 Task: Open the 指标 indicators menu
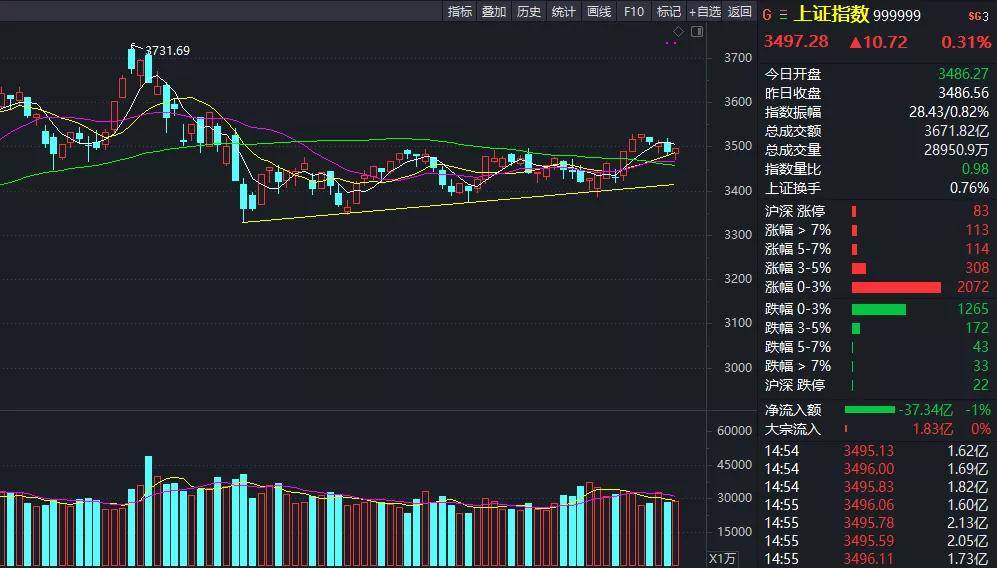tap(459, 11)
